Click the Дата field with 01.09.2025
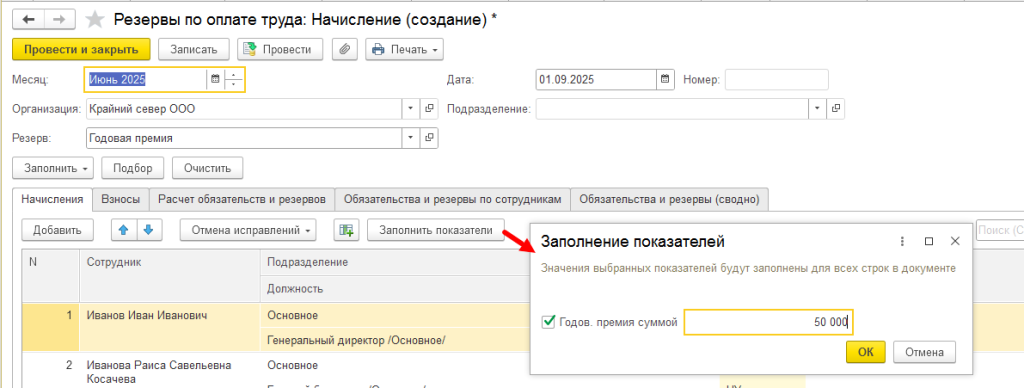This screenshot has height=388, width=1024. point(596,80)
